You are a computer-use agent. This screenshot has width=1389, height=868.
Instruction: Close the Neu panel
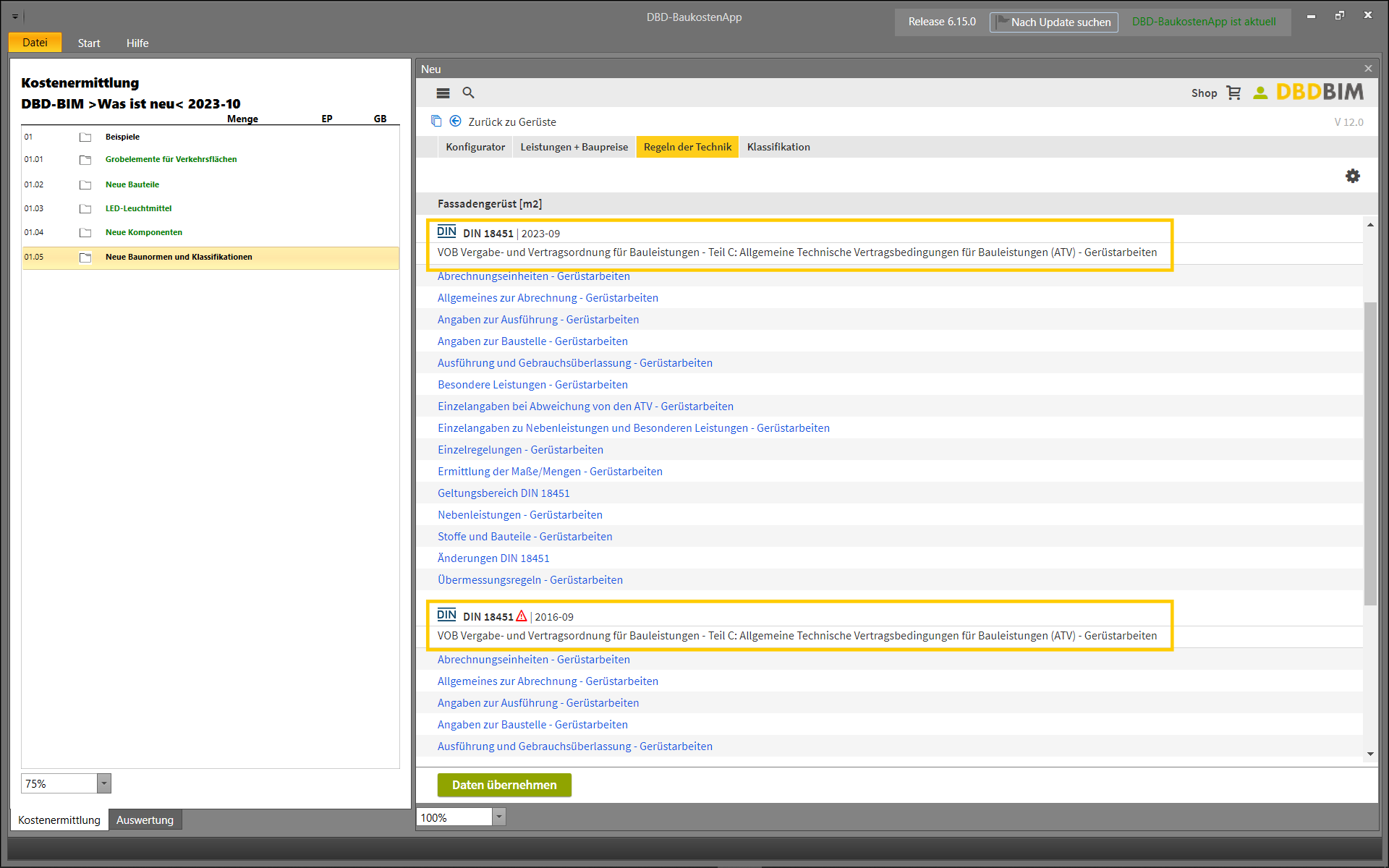[1368, 69]
